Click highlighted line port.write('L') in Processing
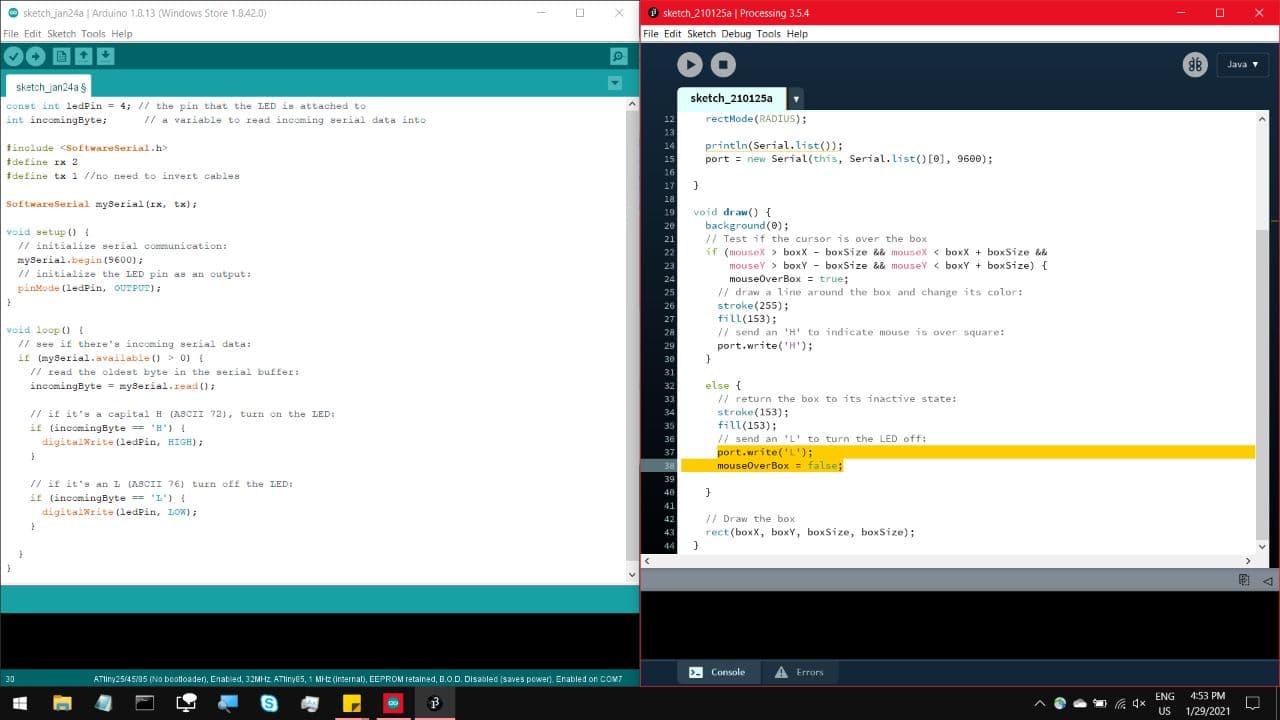 (x=764, y=452)
